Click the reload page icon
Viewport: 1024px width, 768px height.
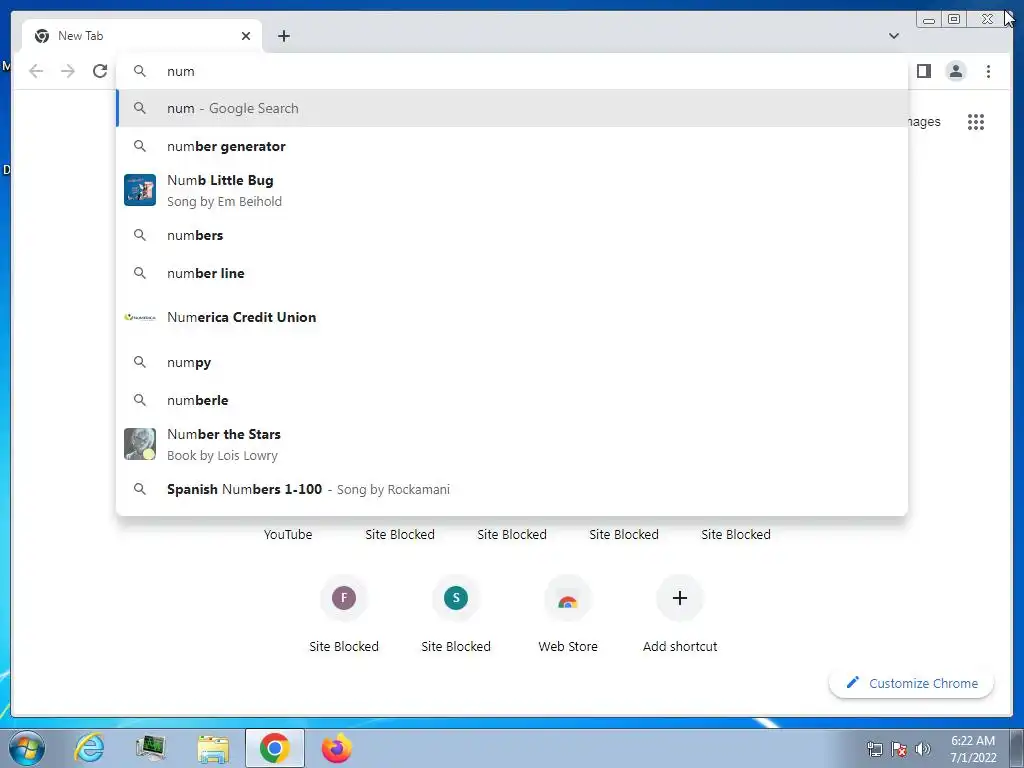(x=100, y=71)
